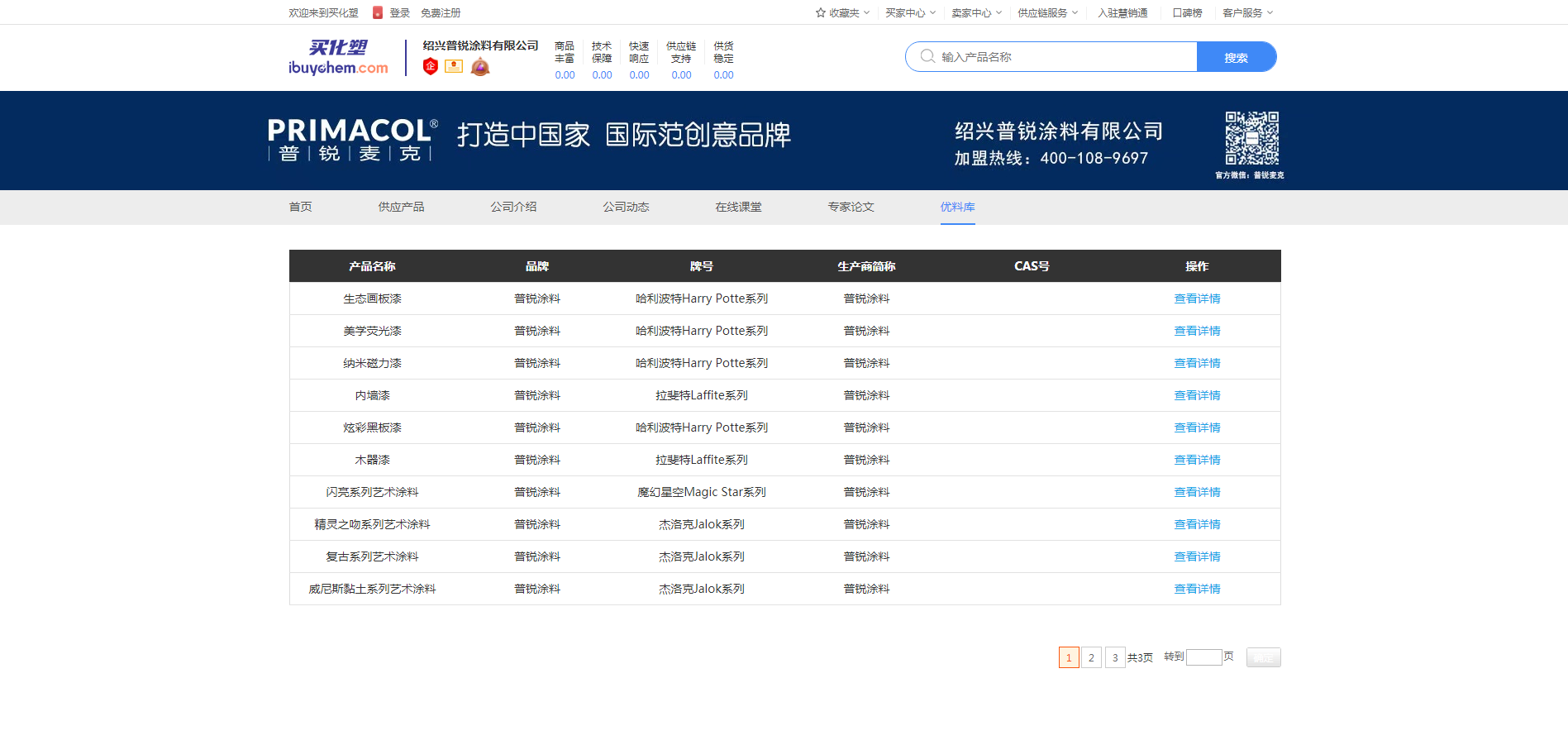Click the WeChat QR code image
Image resolution: width=1568 pixels, height=745 pixels.
click(x=1251, y=138)
